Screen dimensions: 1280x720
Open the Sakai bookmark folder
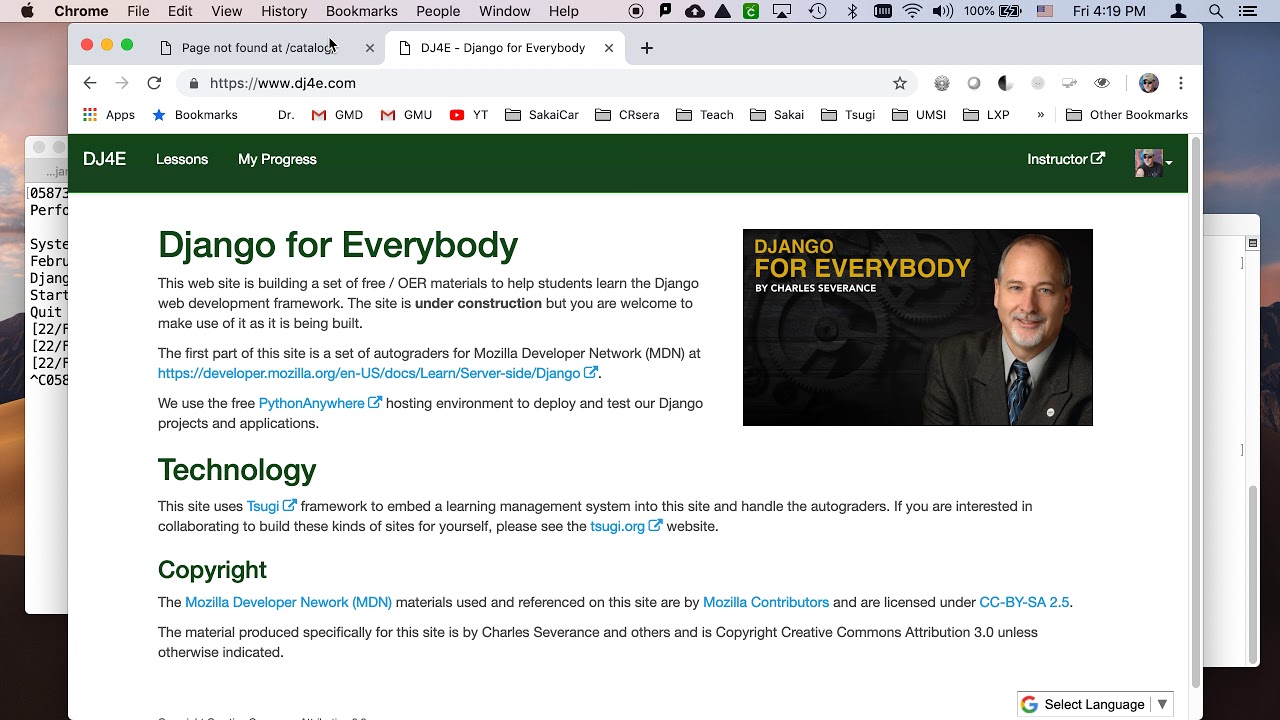coord(777,115)
